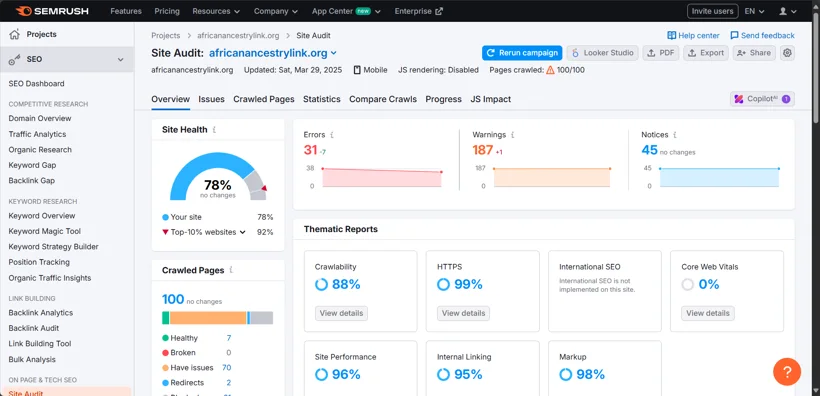Click the Semrush logo
Screen dimensions: 820x396
pyautogui.click(x=52, y=11)
